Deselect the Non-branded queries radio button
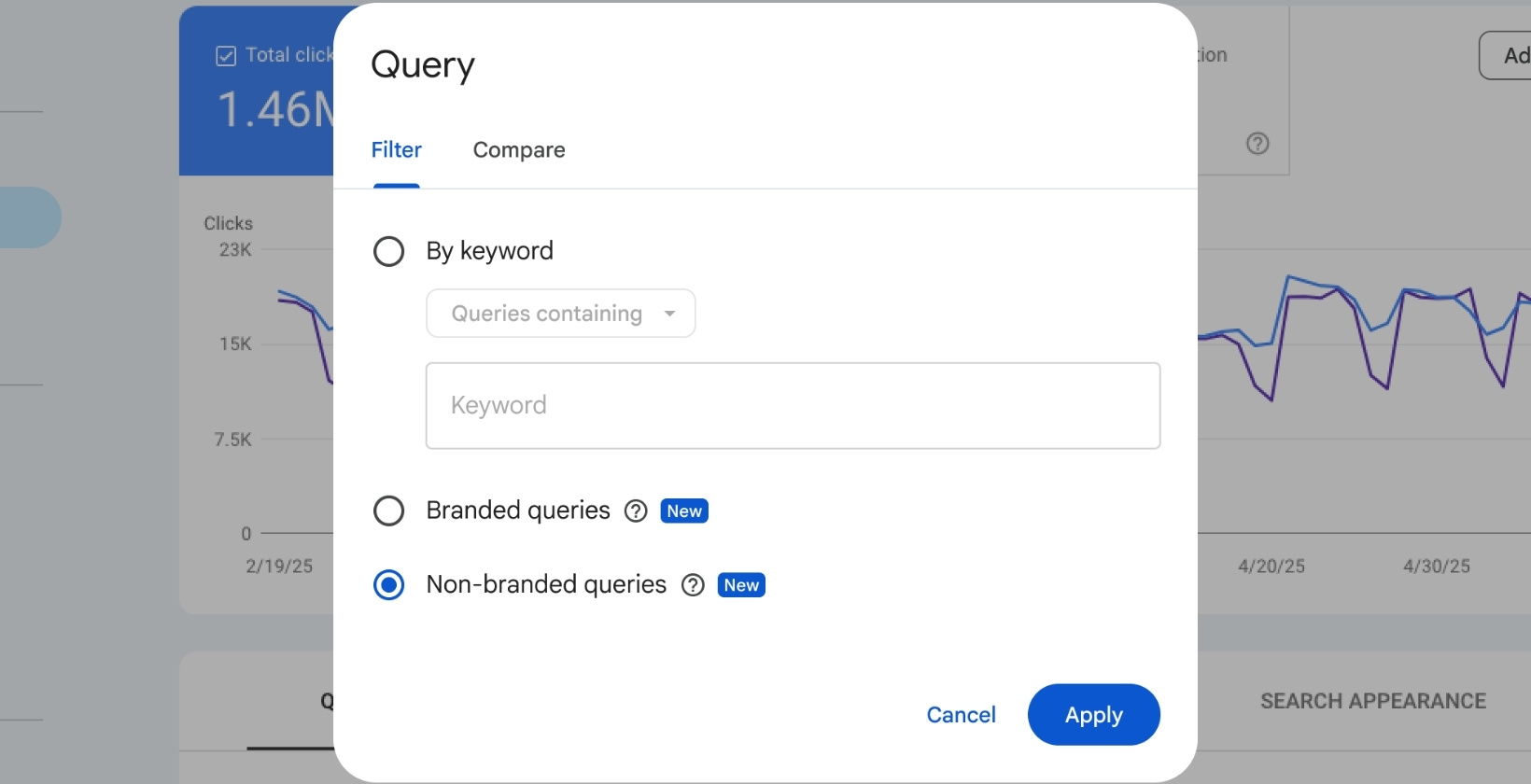The height and width of the screenshot is (784, 1531). coord(388,585)
